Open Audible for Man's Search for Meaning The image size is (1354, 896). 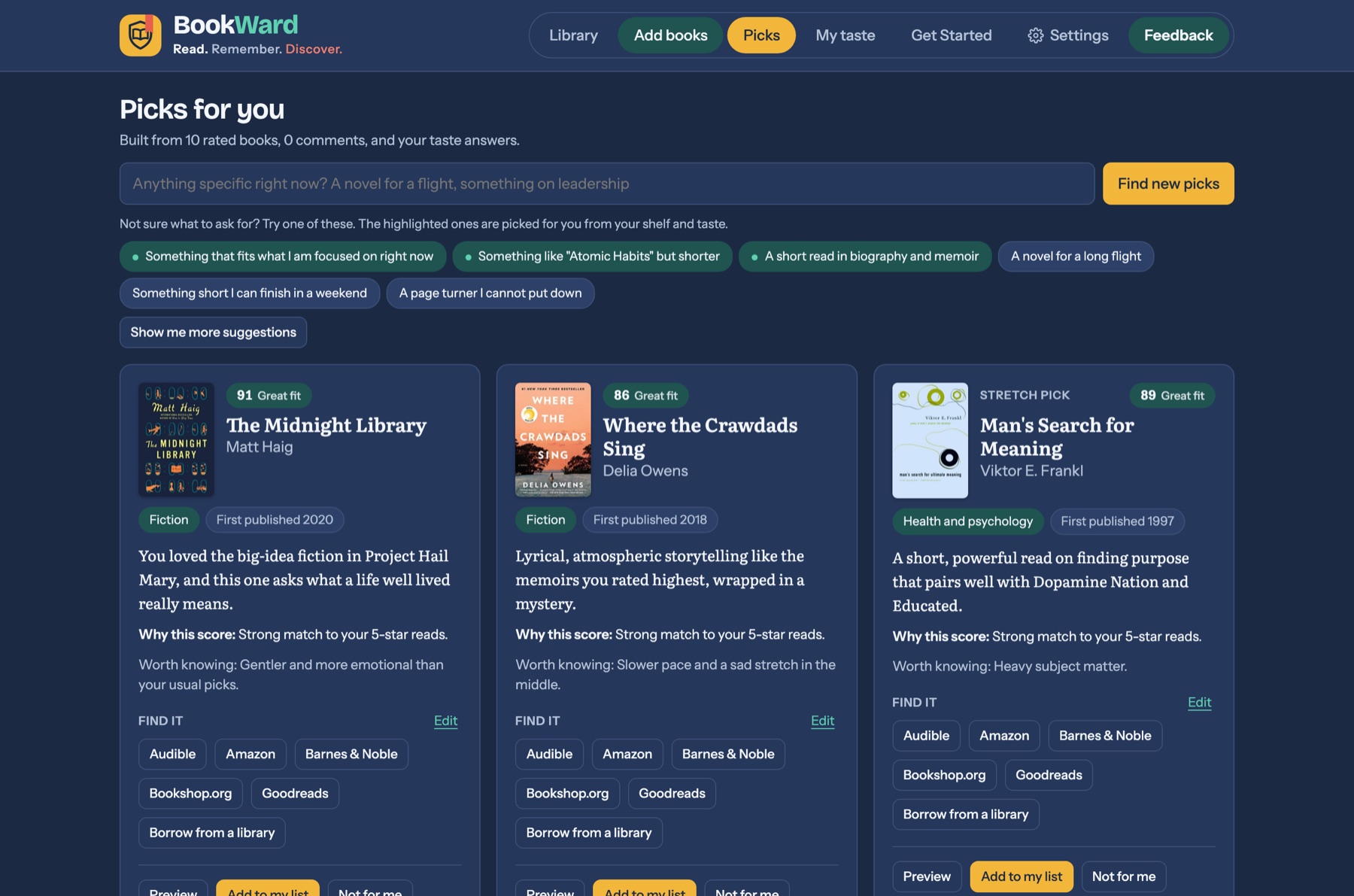926,736
